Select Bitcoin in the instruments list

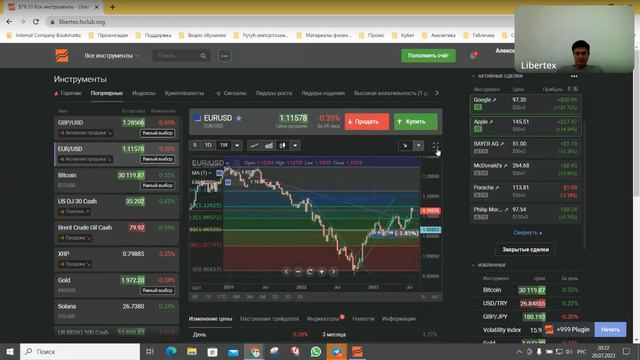[x=116, y=180]
